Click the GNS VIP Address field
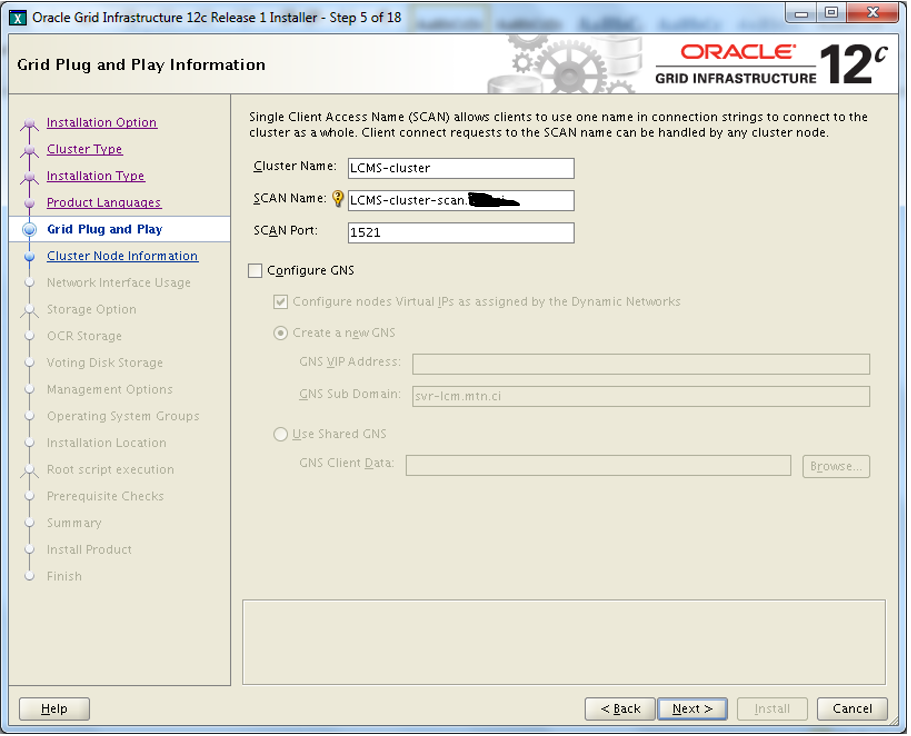This screenshot has height=736, width=911. (641, 365)
